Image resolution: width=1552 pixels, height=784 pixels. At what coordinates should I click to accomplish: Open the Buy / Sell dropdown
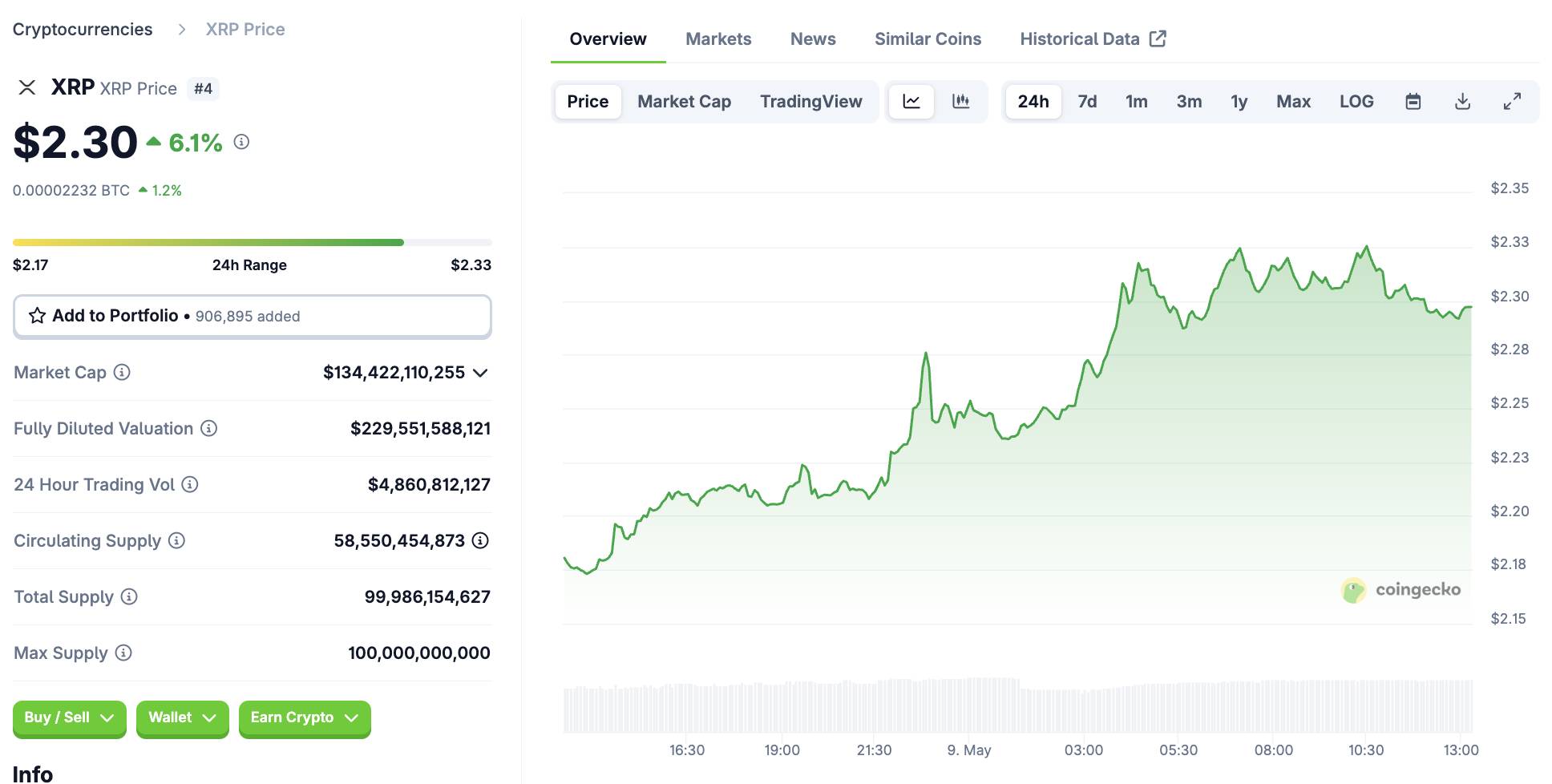tap(70, 718)
